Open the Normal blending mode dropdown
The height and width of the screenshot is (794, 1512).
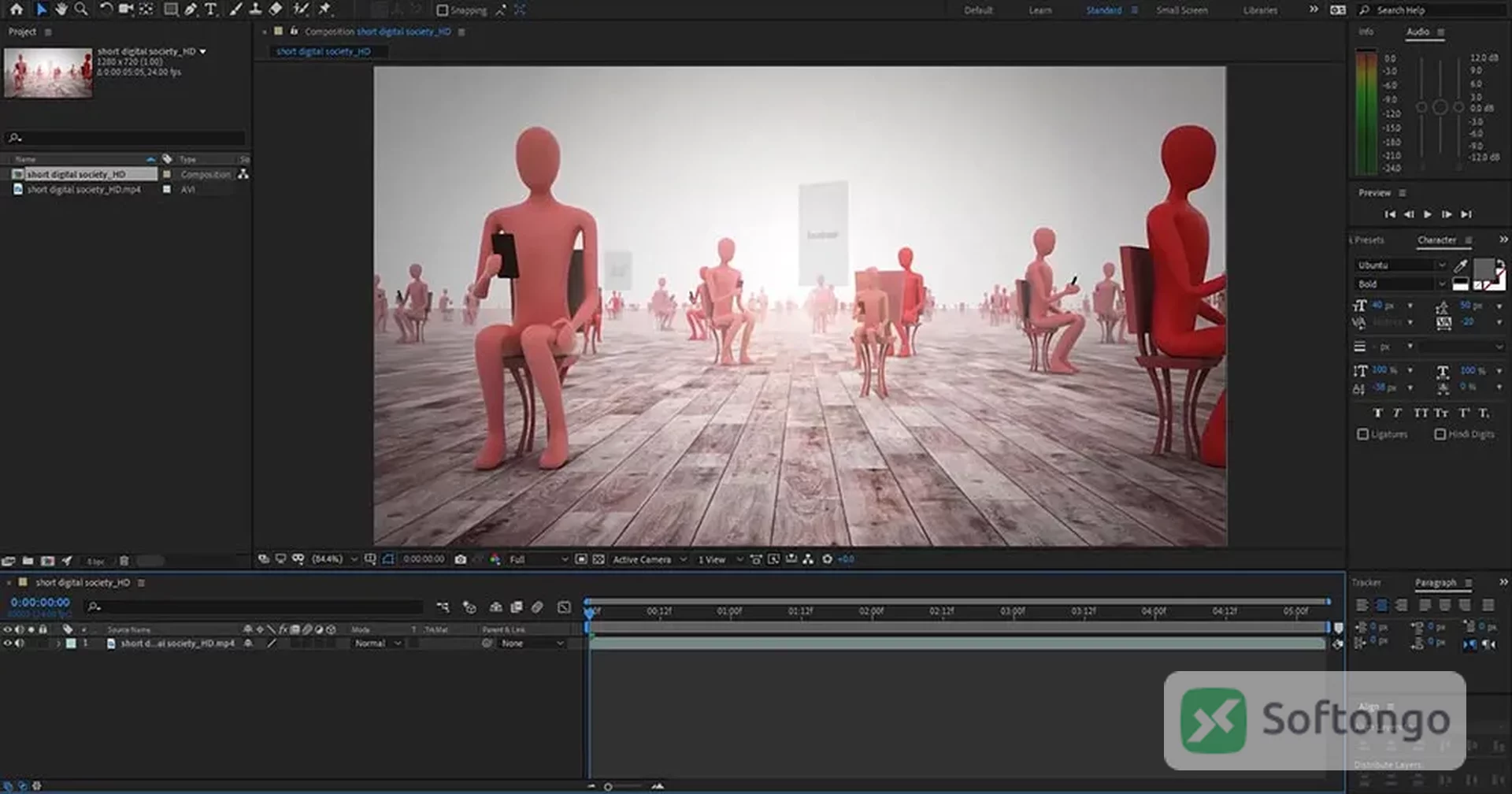point(377,644)
